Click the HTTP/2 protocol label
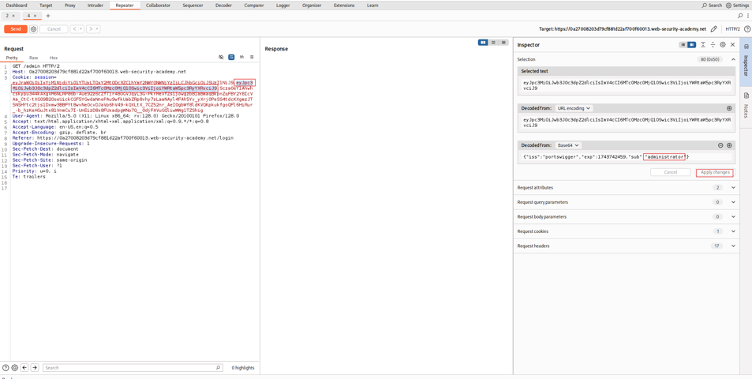755x380 pixels. [732, 29]
